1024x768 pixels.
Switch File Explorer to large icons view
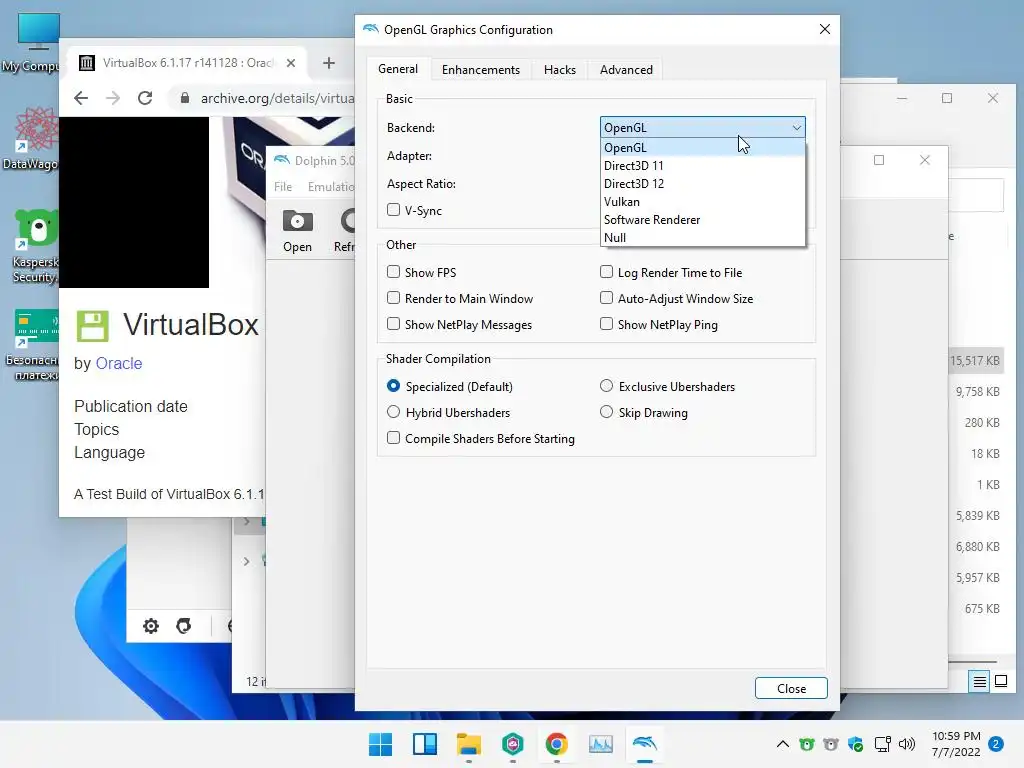click(x=1001, y=682)
